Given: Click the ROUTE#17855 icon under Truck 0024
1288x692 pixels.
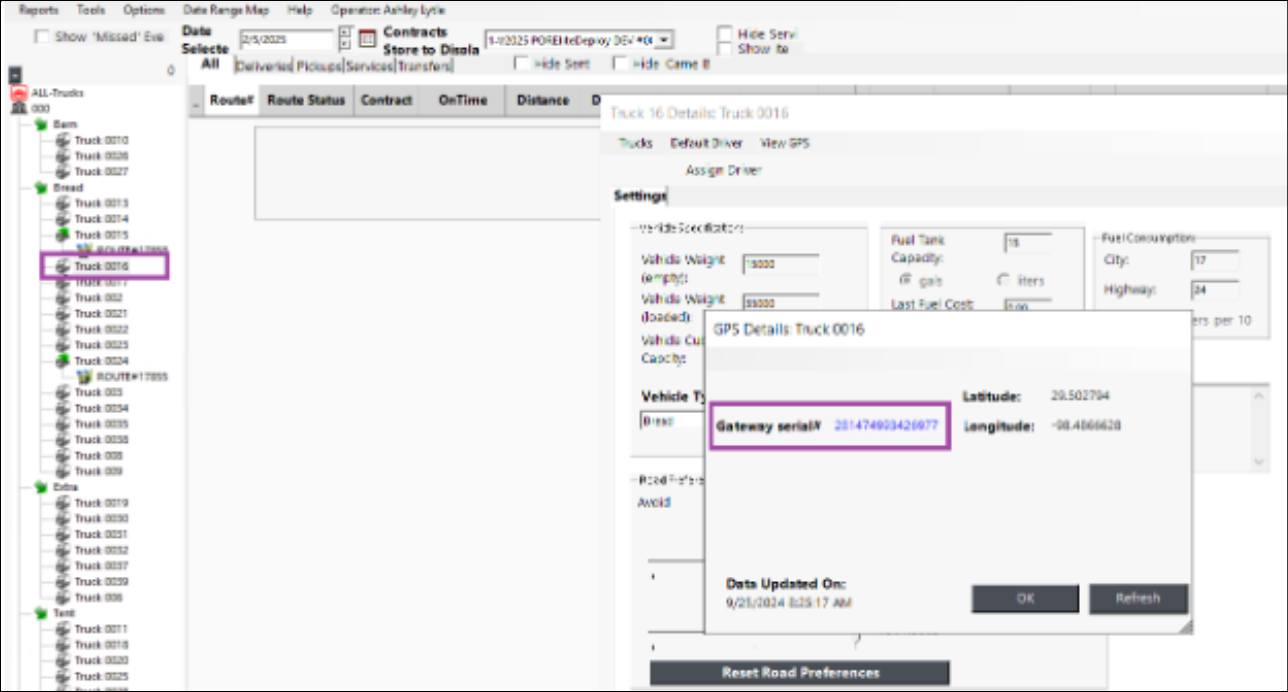Looking at the screenshot, I should click(x=85, y=377).
